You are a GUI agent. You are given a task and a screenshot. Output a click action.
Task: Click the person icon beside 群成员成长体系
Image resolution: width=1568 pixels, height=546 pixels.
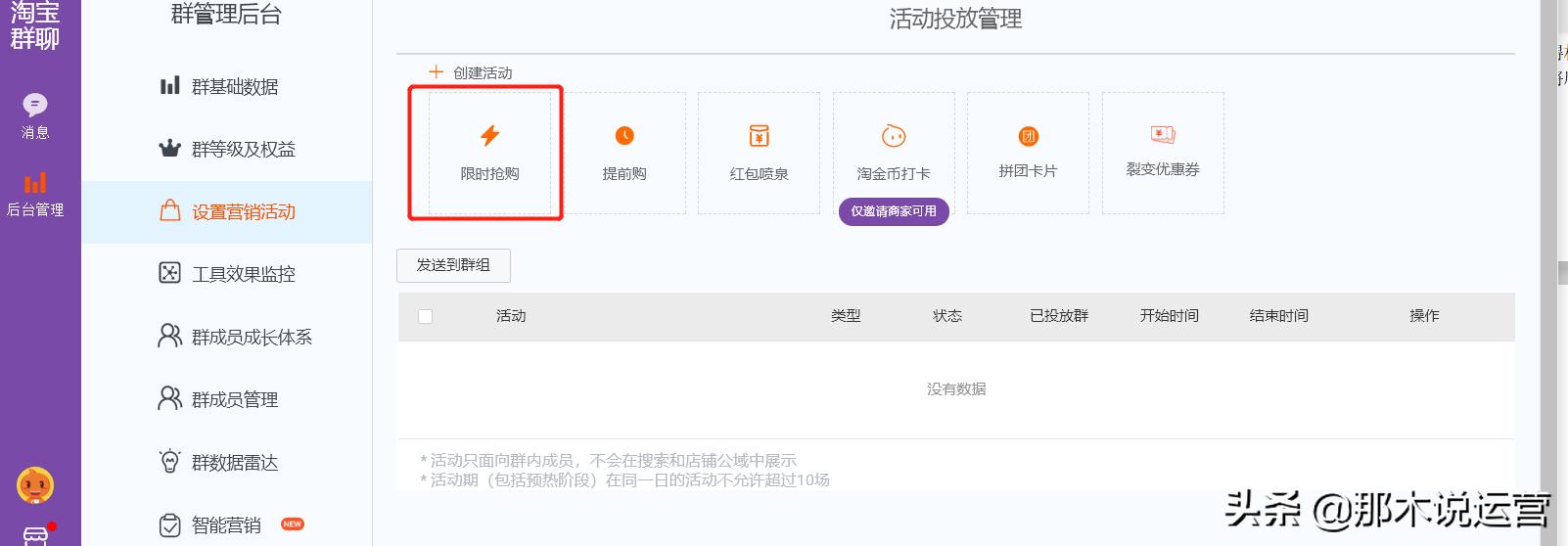pyautogui.click(x=170, y=336)
